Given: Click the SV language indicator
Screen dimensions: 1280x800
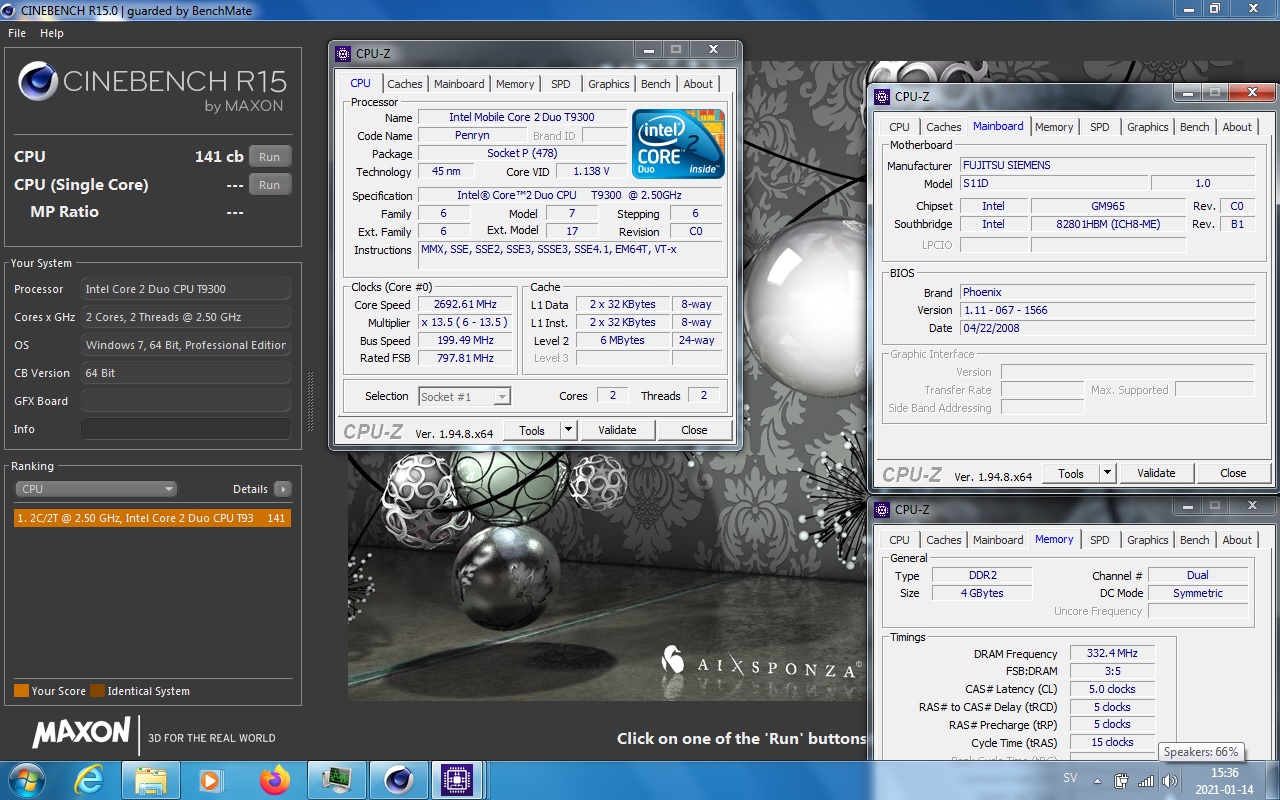Looking at the screenshot, I should (x=1070, y=778).
